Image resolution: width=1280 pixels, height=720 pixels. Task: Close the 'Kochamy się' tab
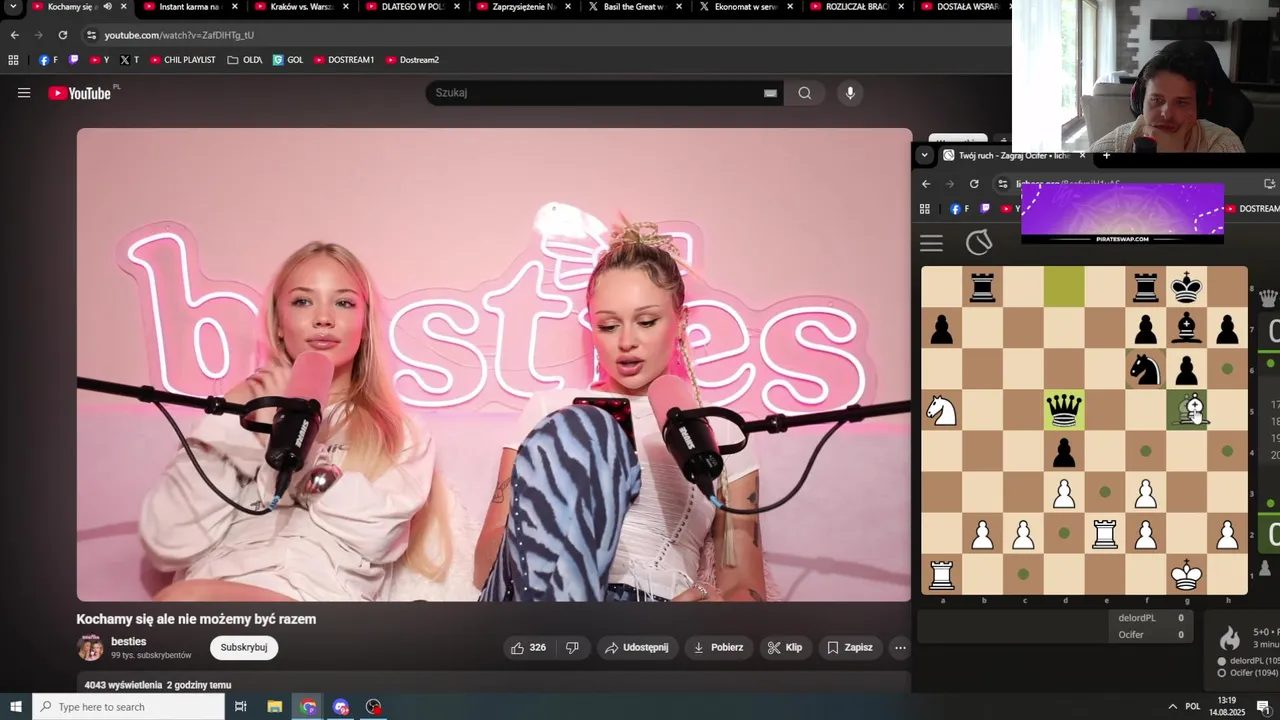[x=124, y=7]
